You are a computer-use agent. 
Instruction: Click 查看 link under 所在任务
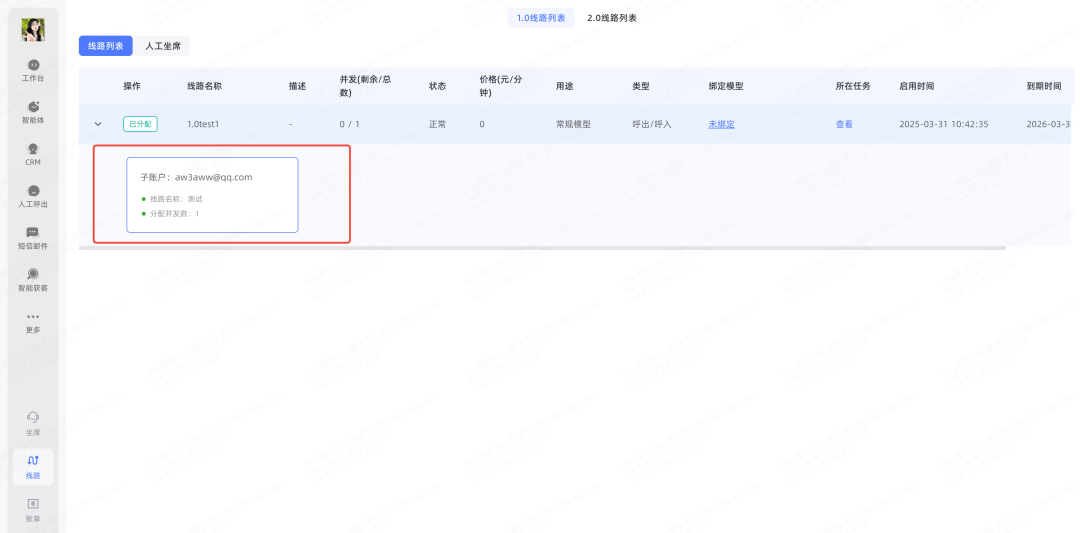coord(844,124)
